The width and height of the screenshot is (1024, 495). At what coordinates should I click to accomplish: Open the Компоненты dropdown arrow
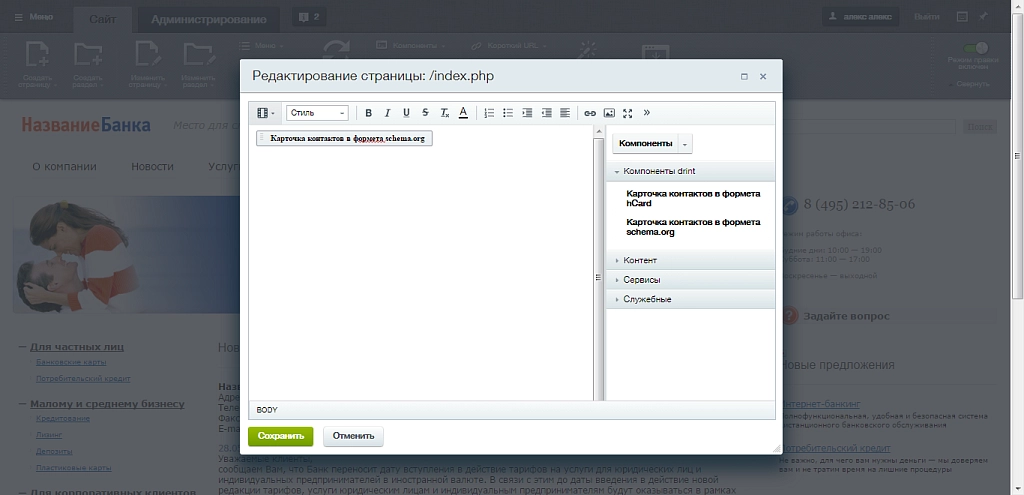tap(685, 144)
